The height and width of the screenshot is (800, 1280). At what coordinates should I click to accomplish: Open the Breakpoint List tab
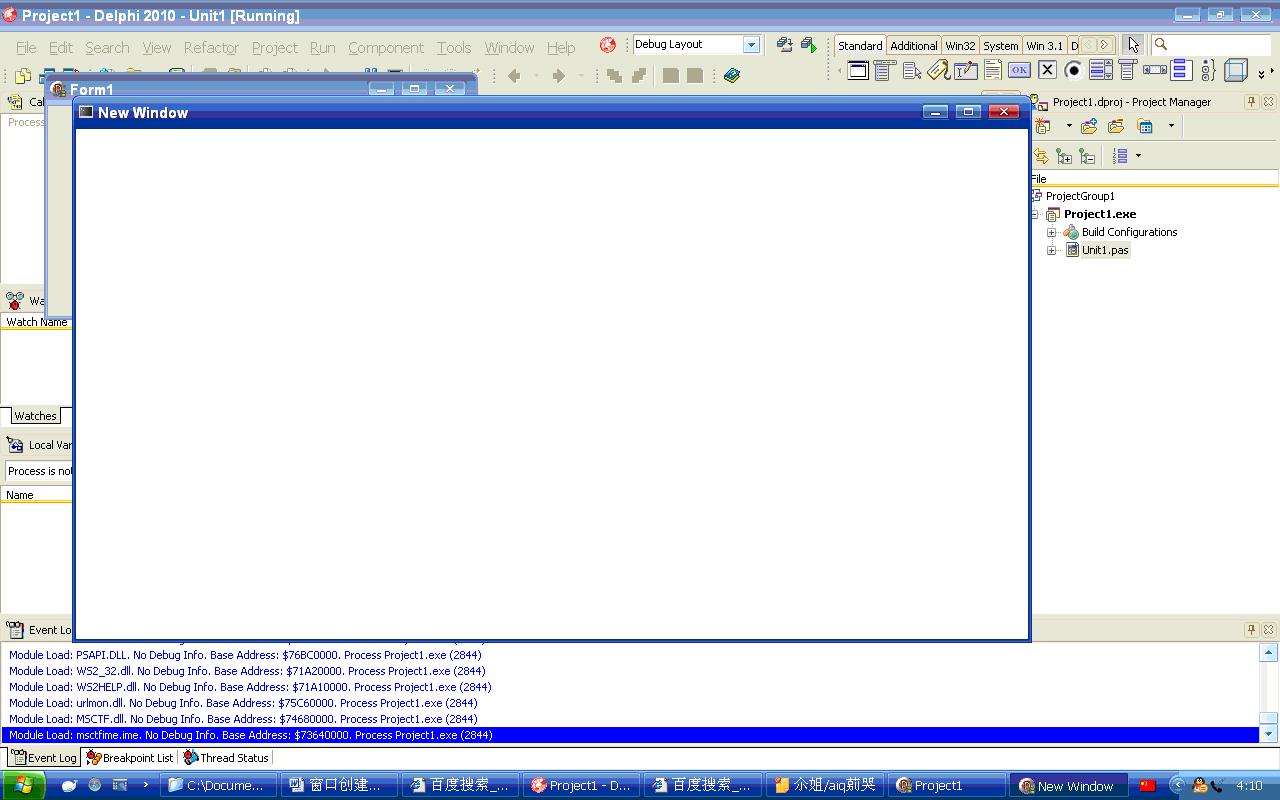[130, 758]
